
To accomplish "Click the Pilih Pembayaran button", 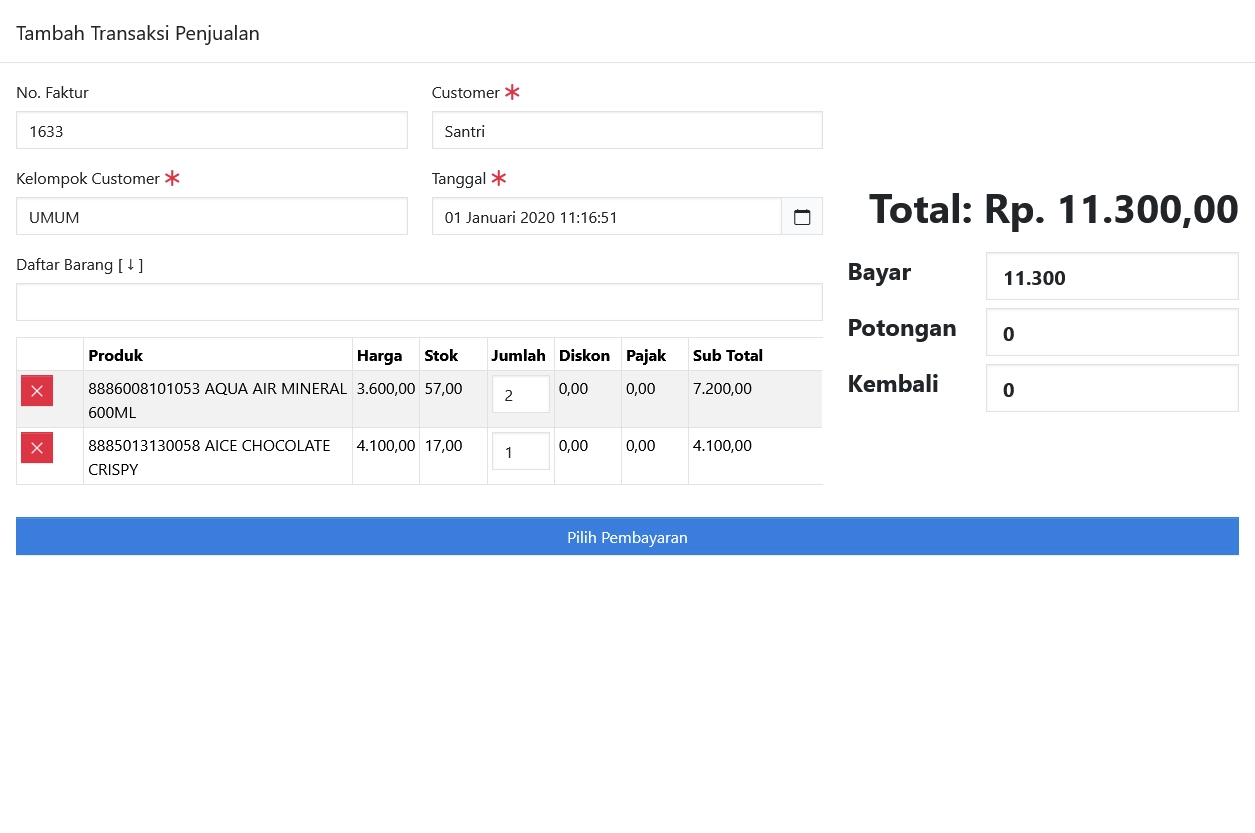I will point(627,537).
